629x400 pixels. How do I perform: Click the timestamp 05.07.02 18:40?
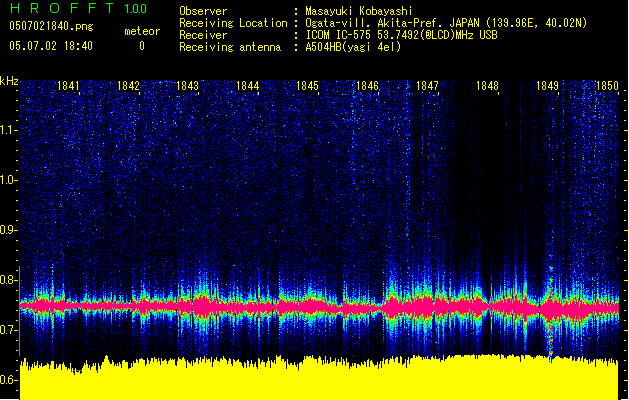click(51, 46)
